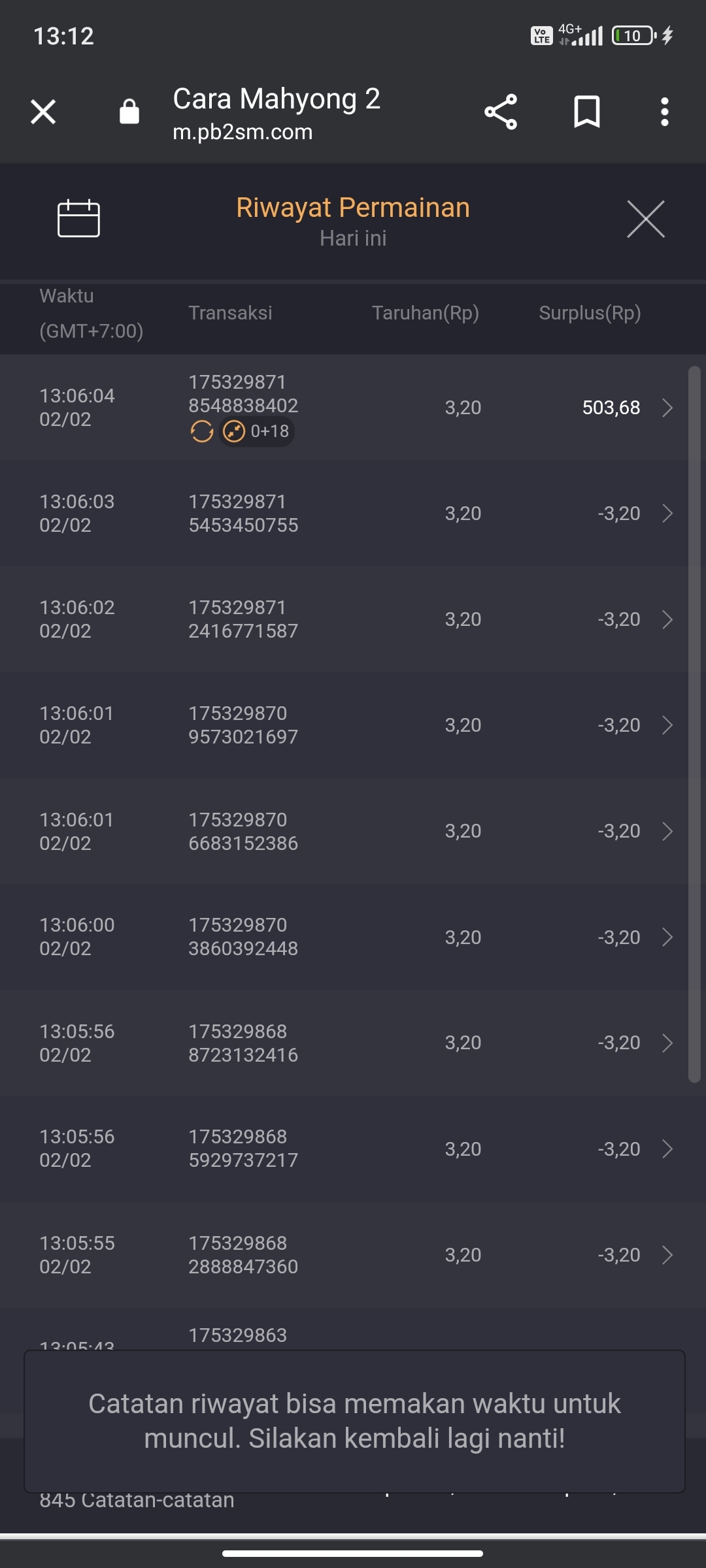The image size is (706, 1568).
Task: Bookmark this page with the bookmark icon
Action: [x=586, y=112]
